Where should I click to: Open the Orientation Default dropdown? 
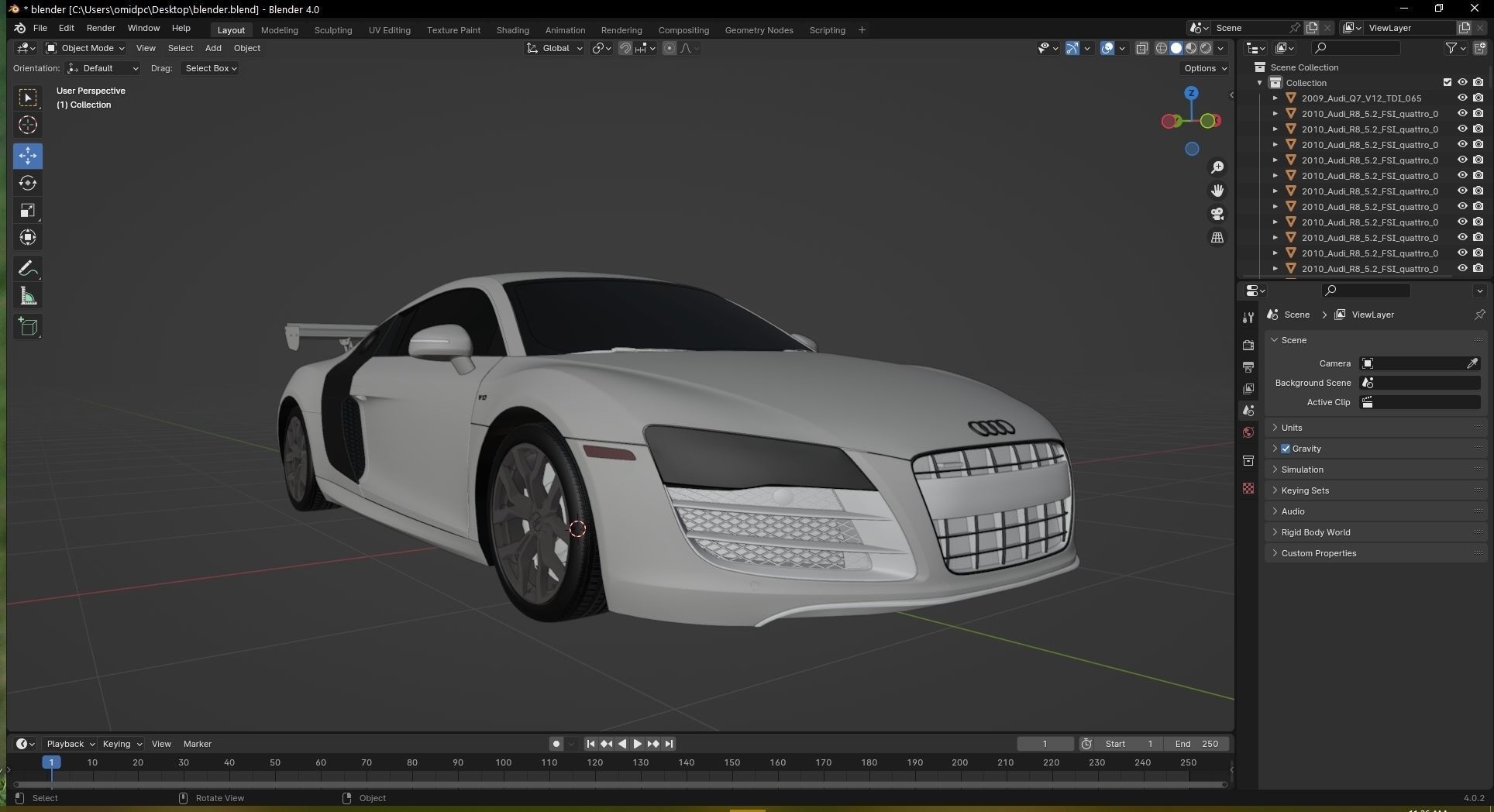click(x=103, y=68)
